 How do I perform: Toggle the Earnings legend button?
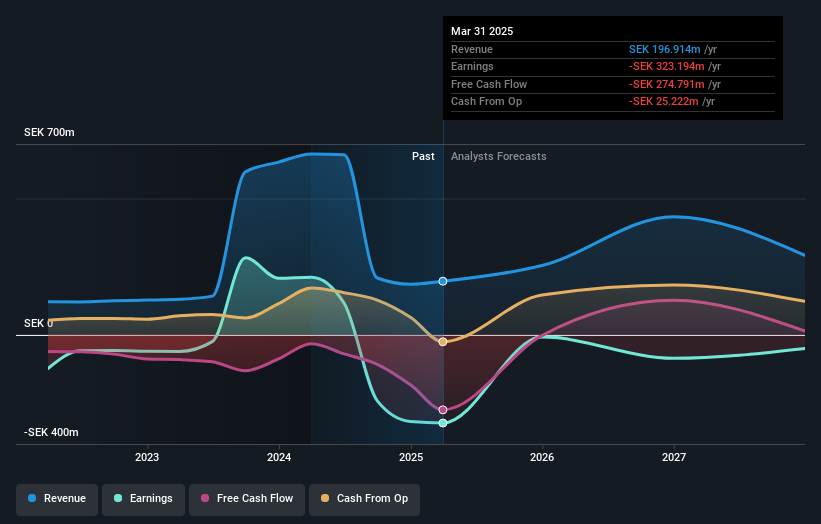tap(143, 499)
